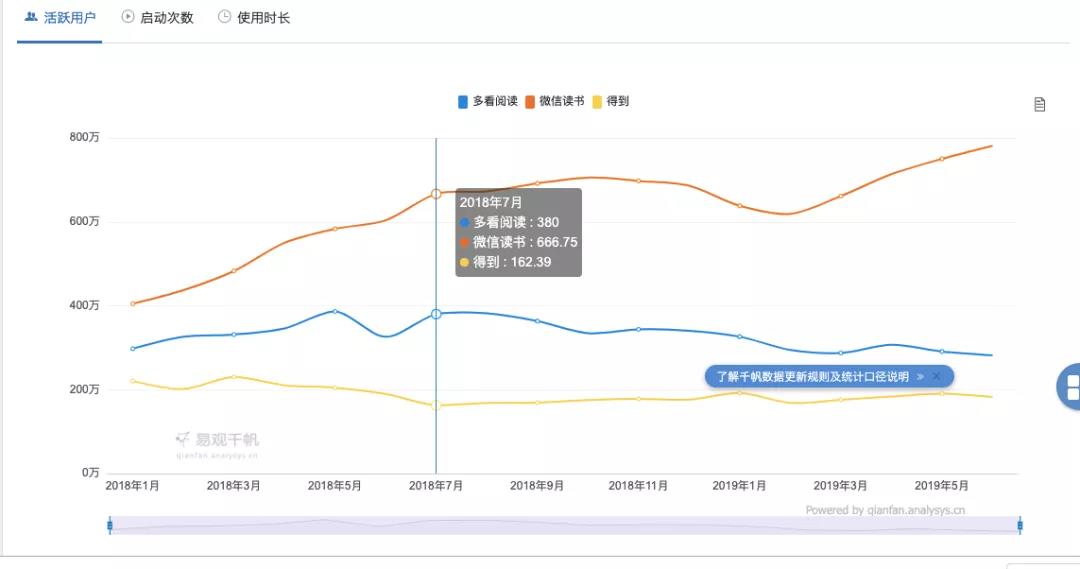Click the 微信读书 data point at 2019年5月
This screenshot has width=1080, height=569.
[x=942, y=159]
